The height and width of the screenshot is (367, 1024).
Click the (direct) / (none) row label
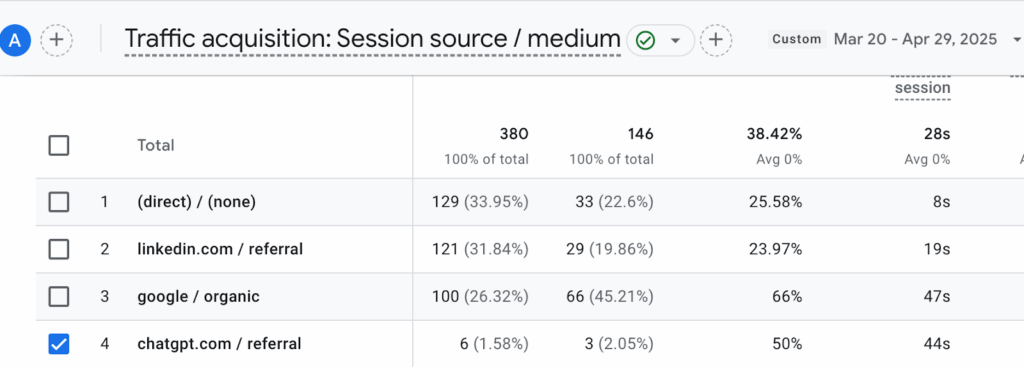coord(197,202)
